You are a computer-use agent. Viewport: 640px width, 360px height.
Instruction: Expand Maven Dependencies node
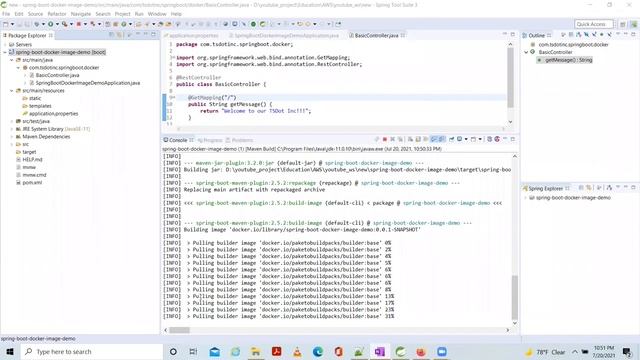pyautogui.click(x=12, y=137)
